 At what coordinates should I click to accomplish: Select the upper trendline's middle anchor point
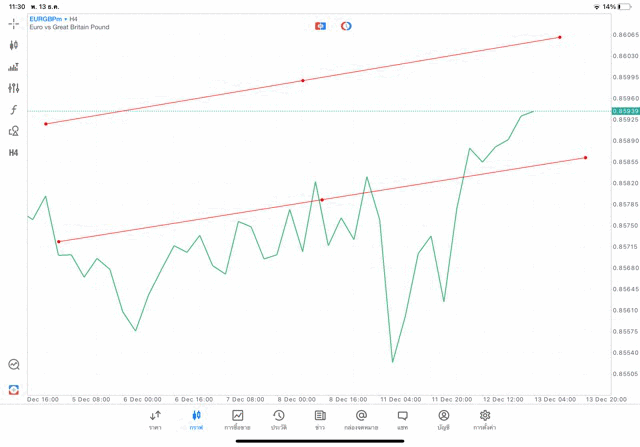303,80
